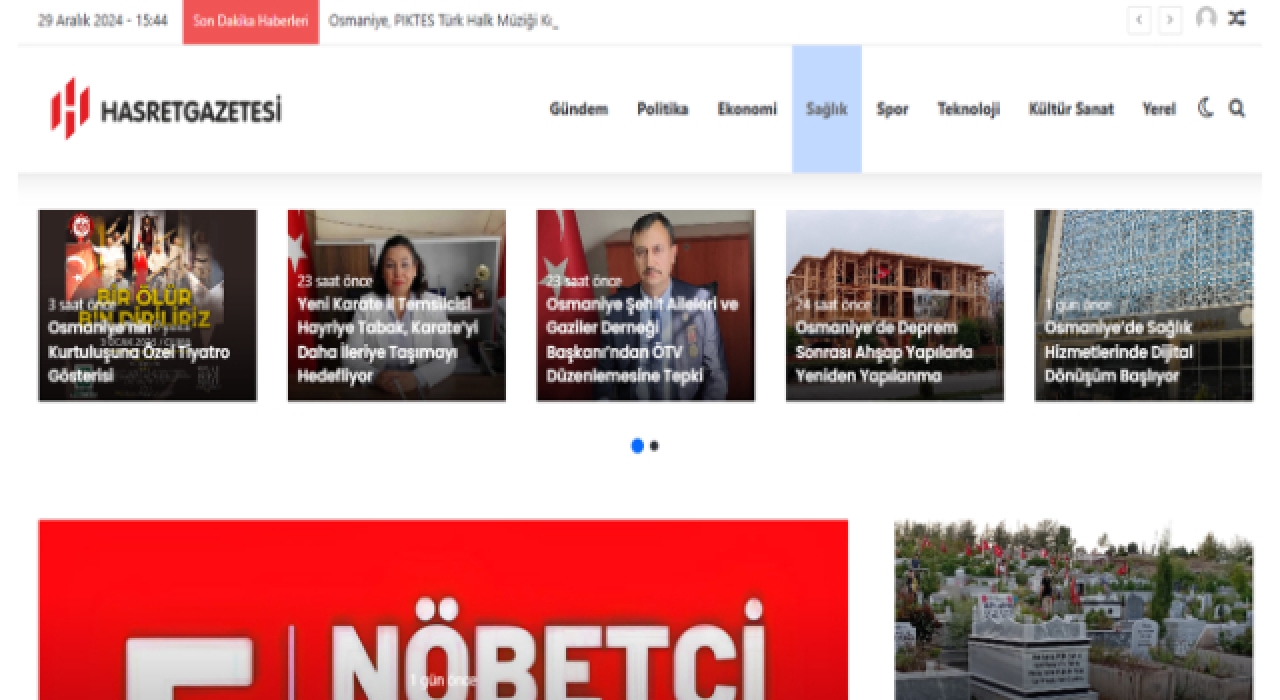Open the highlighted Sağlık menu item
Image resolution: width=1280 pixels, height=700 pixels.
(x=827, y=109)
